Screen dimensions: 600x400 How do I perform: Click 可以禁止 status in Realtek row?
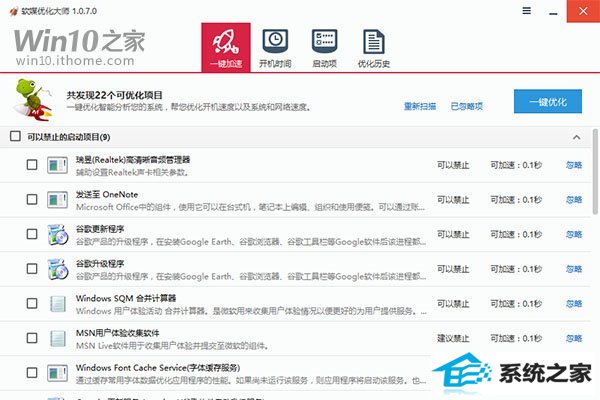click(453, 165)
